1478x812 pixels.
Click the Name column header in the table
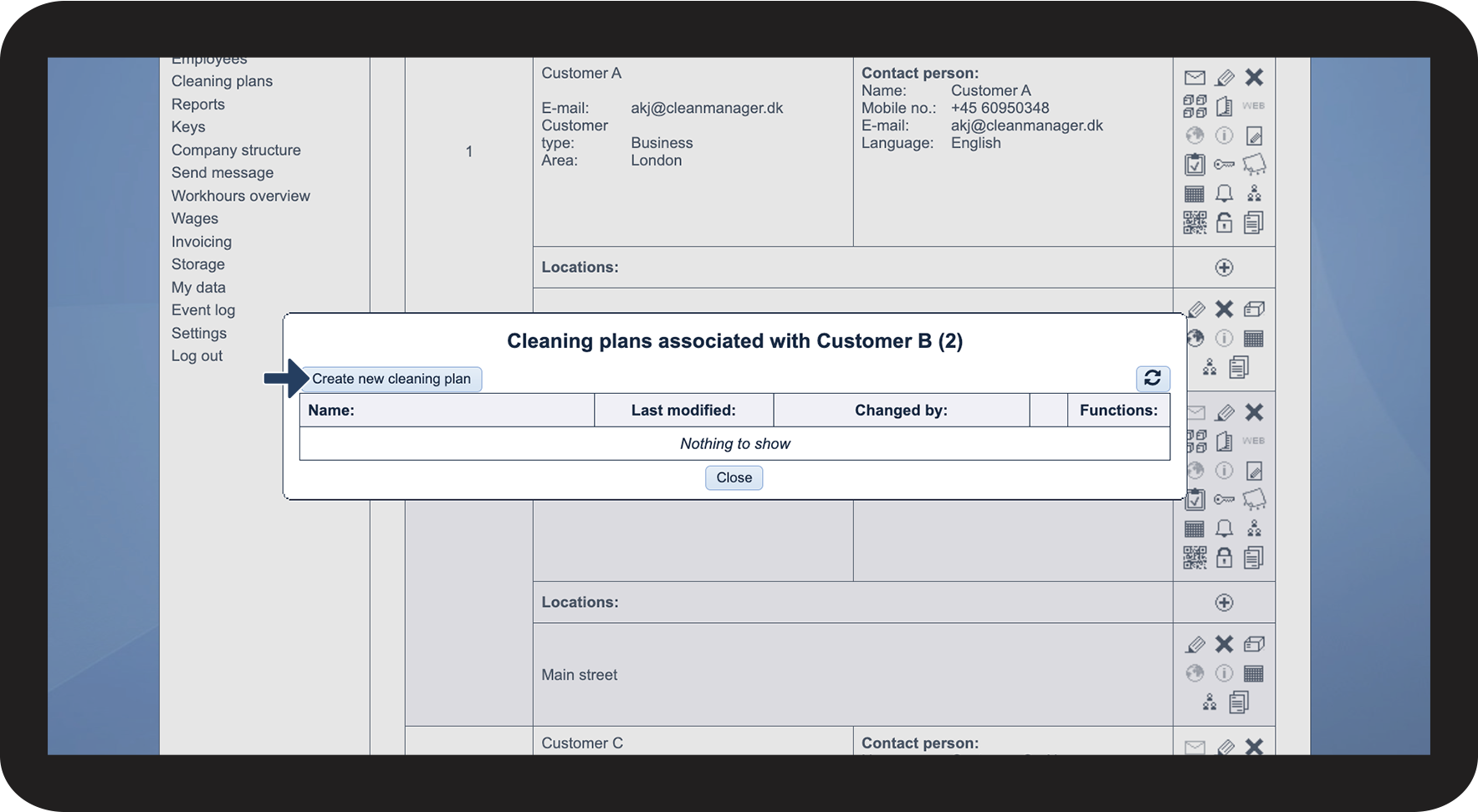(x=331, y=411)
